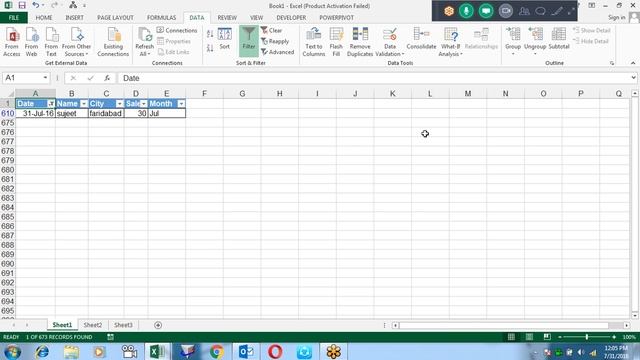Open Chrome from taskbar
The height and width of the screenshot is (360, 640).
coord(217,351)
